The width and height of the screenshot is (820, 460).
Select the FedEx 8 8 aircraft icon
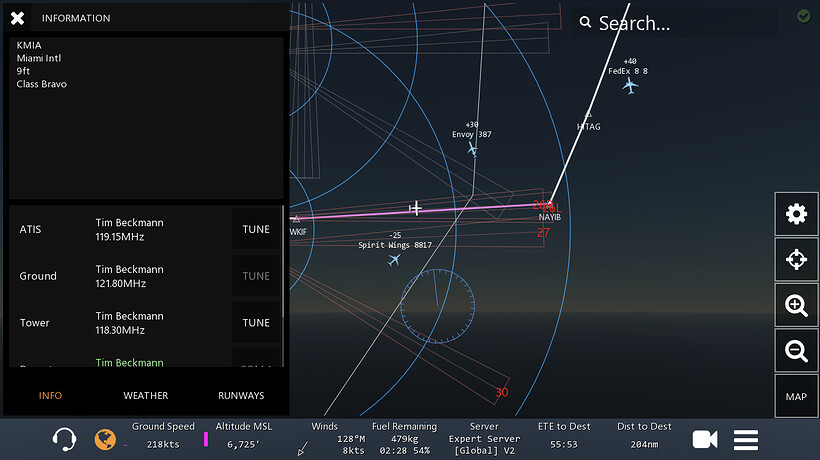630,85
